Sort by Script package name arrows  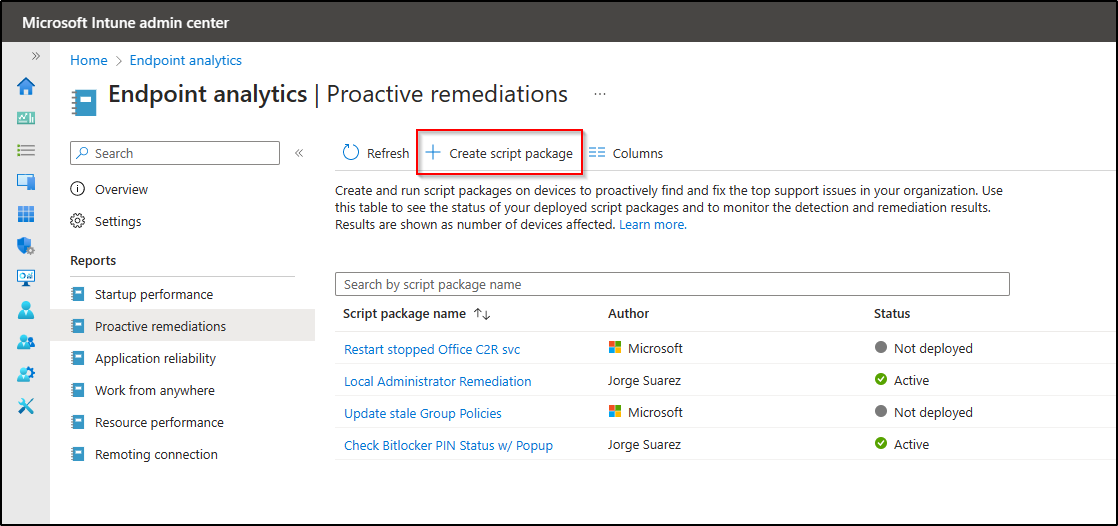(482, 314)
